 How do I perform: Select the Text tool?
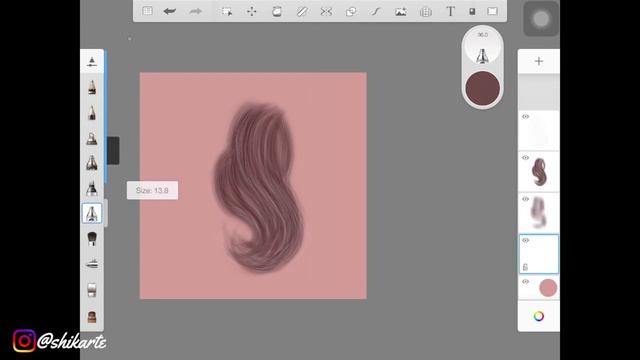click(450, 11)
